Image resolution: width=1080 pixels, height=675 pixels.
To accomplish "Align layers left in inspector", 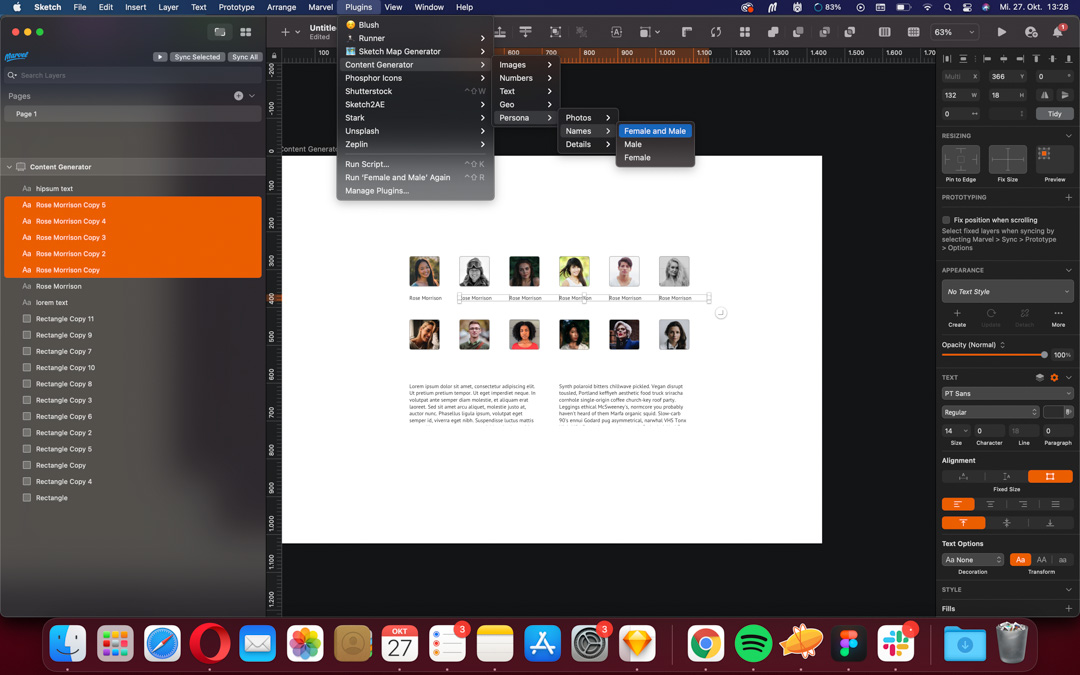I will pos(986,59).
